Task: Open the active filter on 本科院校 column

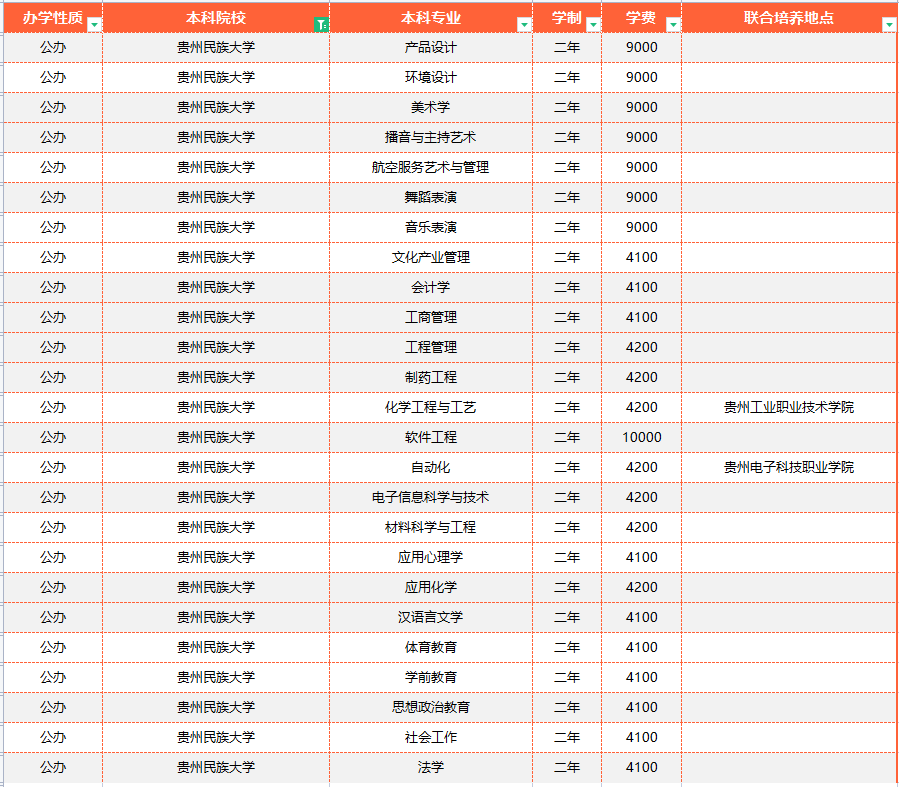Action: (x=321, y=25)
